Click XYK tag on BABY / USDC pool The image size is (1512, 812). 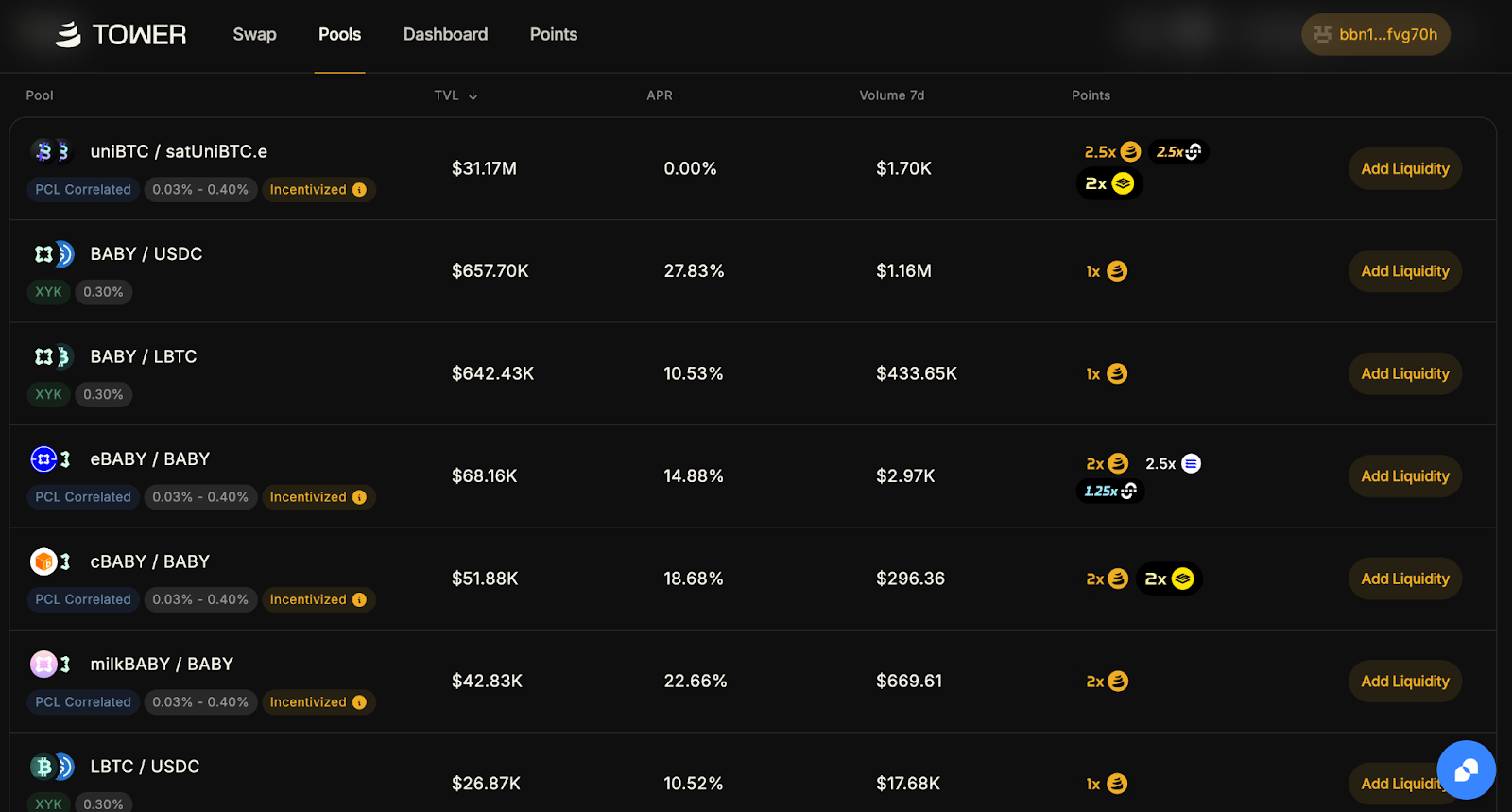pos(48,292)
